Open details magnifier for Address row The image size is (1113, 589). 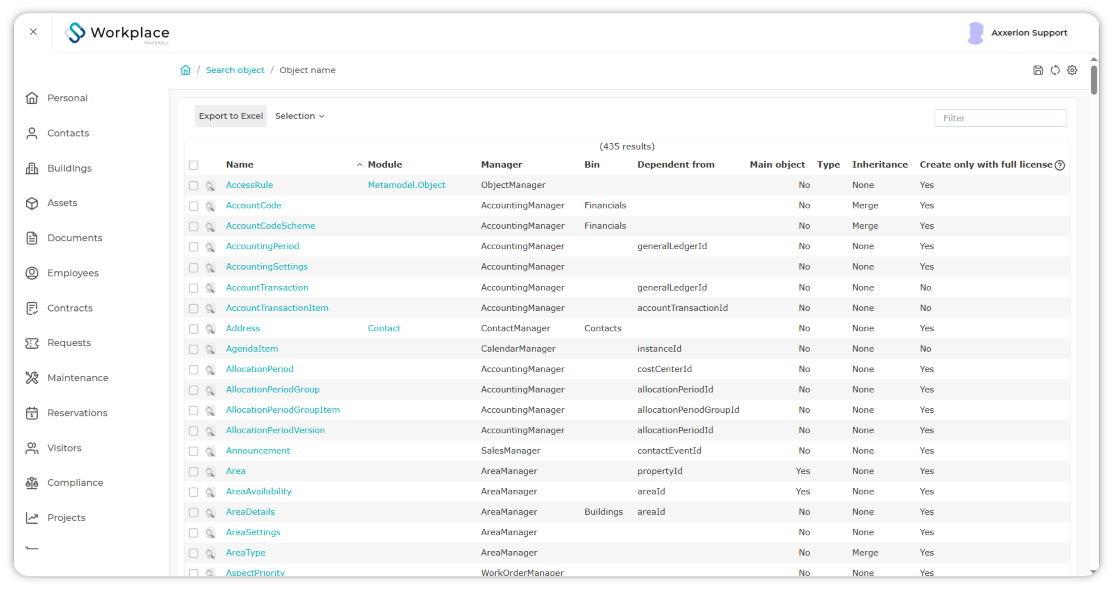coord(210,329)
